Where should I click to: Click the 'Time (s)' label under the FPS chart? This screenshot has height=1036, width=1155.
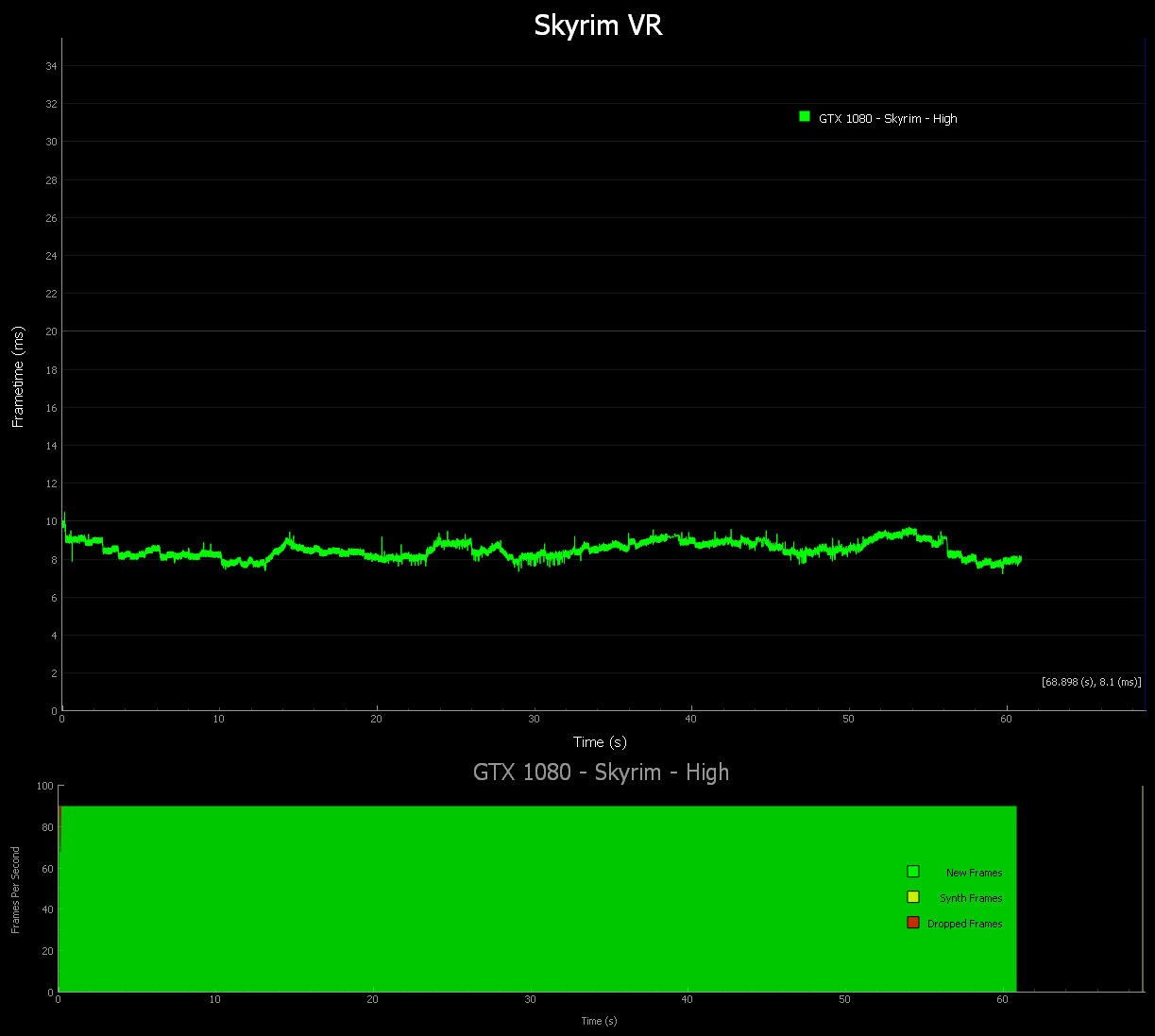coord(599,1021)
